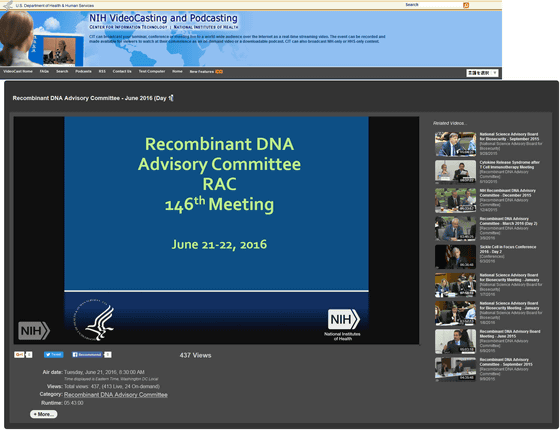Open the RSS menu item
Viewport: 560px width, 430px height.
(102, 71)
